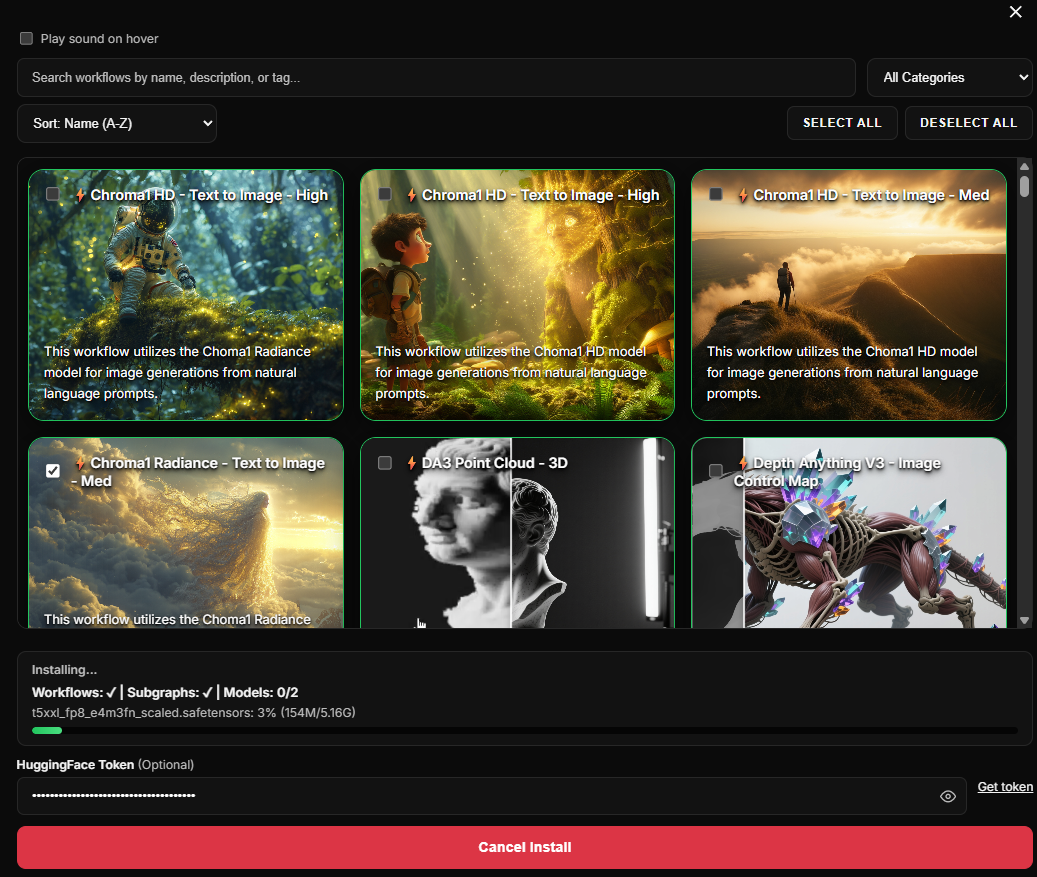Expand the Sort: Name (A-Z) dropdown
This screenshot has height=877, width=1037.
[117, 123]
